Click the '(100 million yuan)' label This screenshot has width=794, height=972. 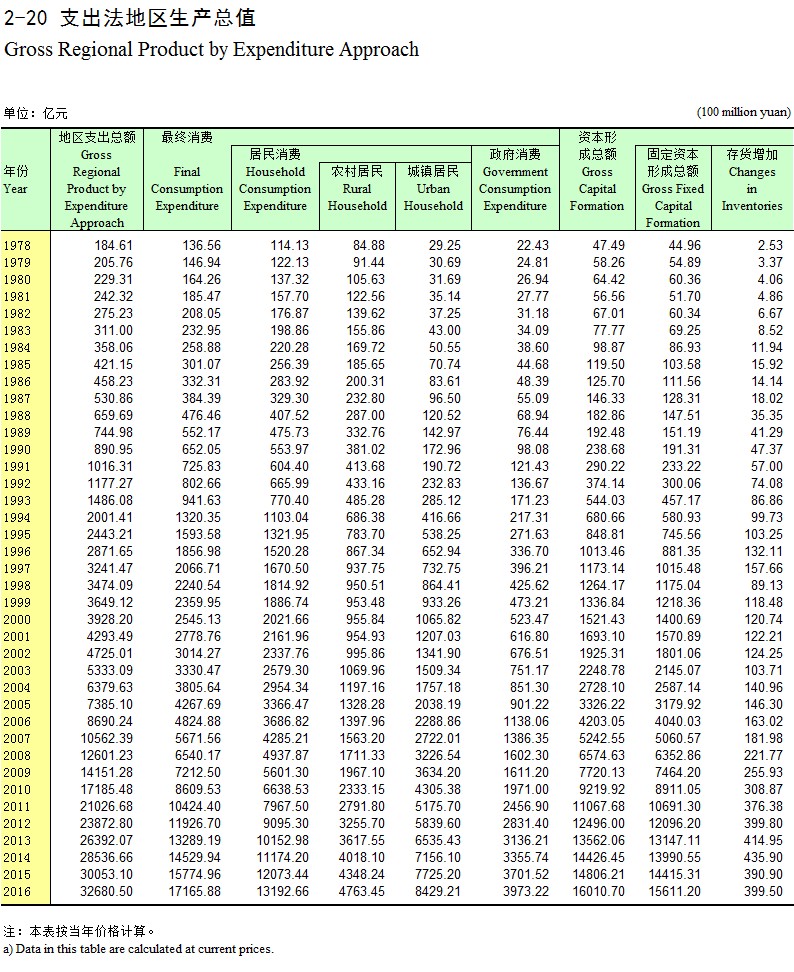coord(744,112)
